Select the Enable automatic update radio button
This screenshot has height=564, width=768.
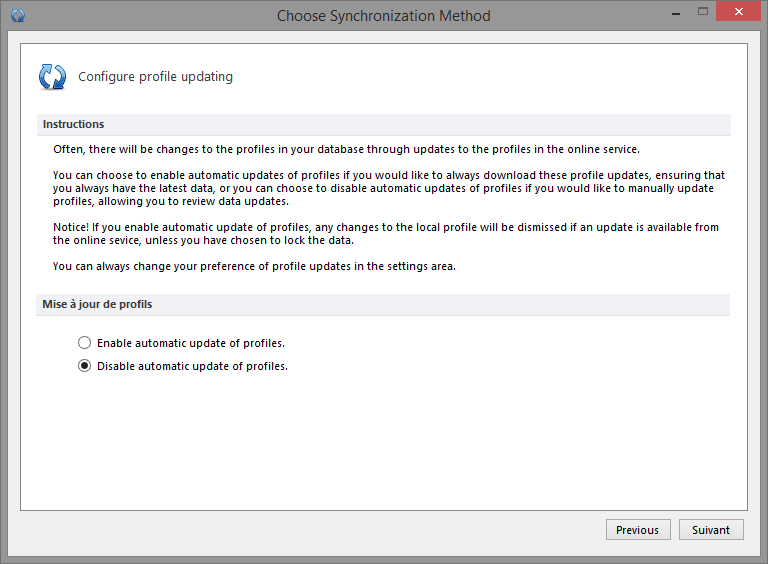(84, 343)
